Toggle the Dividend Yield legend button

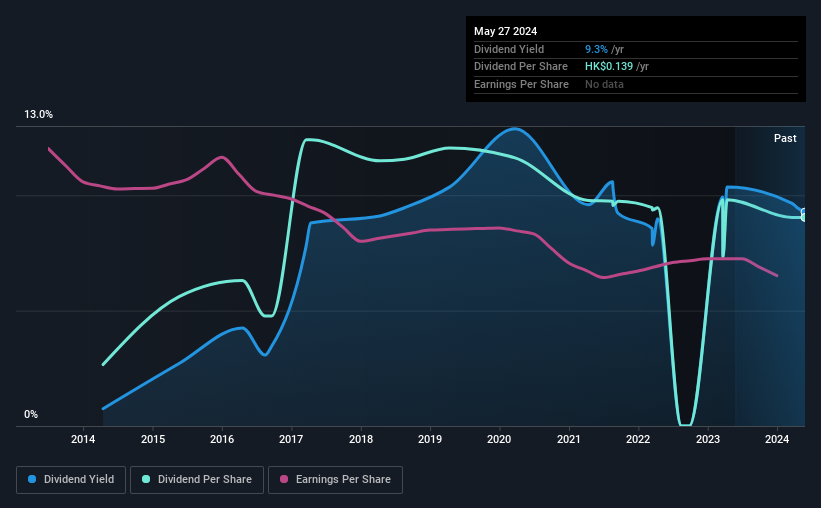click(71, 479)
